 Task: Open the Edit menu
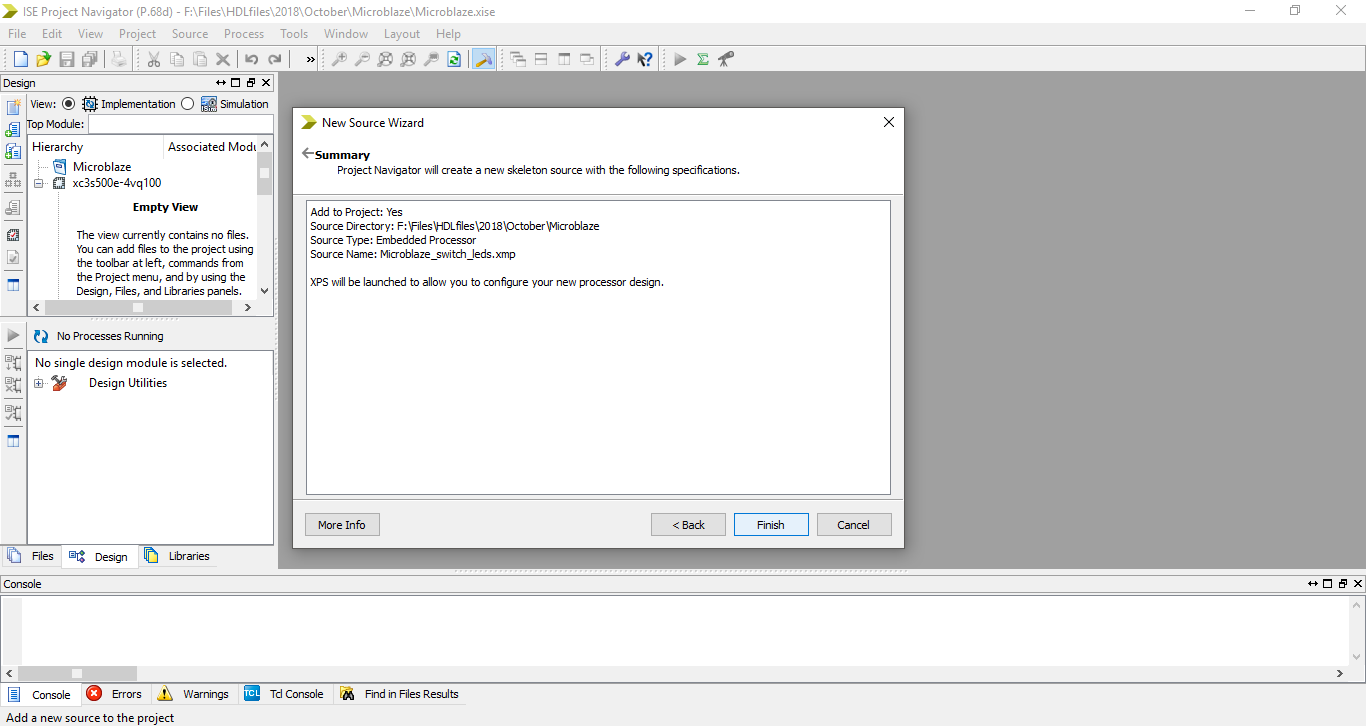[x=52, y=34]
